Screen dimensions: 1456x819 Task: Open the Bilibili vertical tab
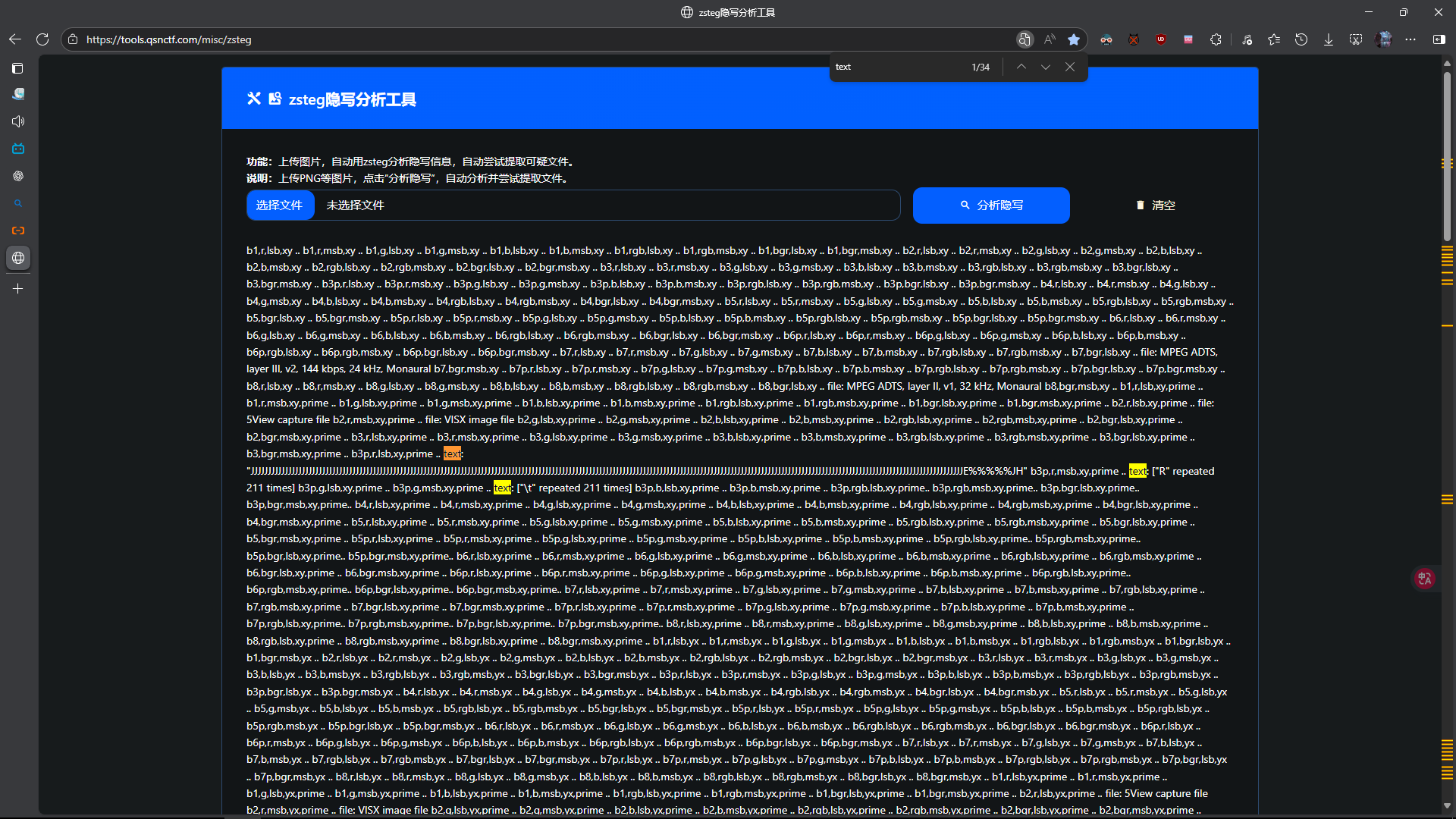(x=18, y=149)
